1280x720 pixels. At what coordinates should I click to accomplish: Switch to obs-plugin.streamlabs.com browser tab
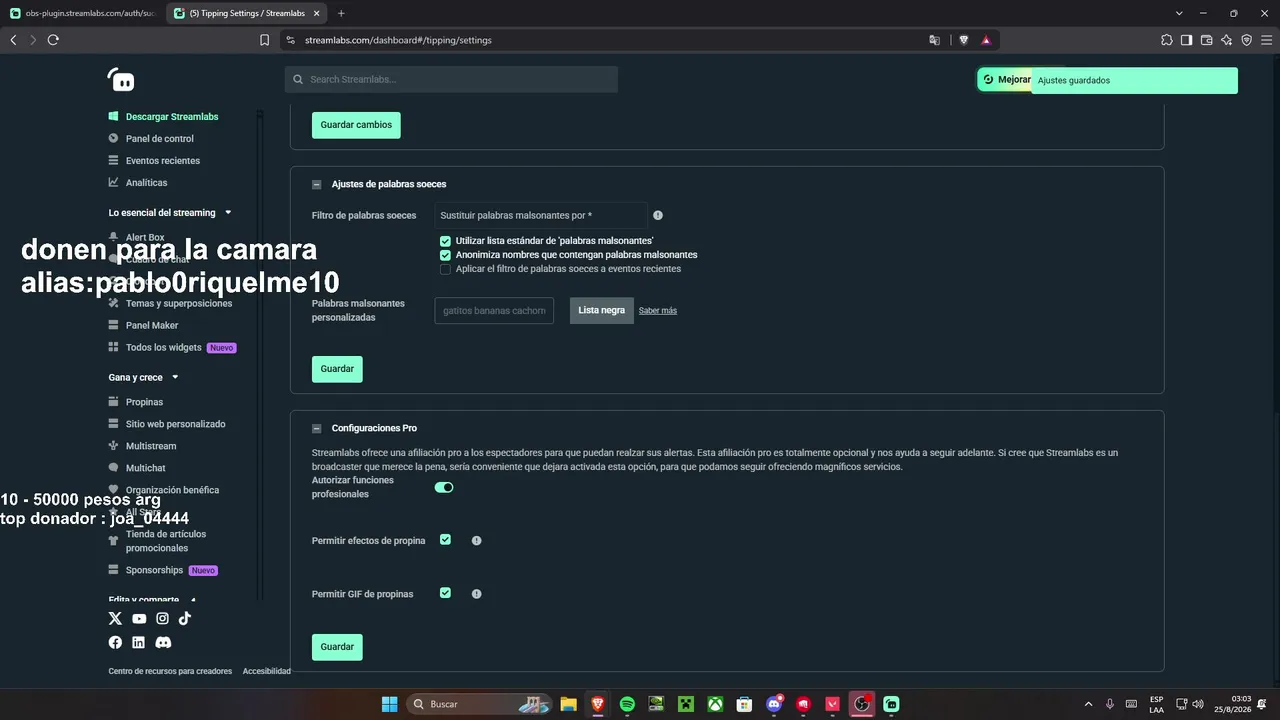click(x=84, y=13)
